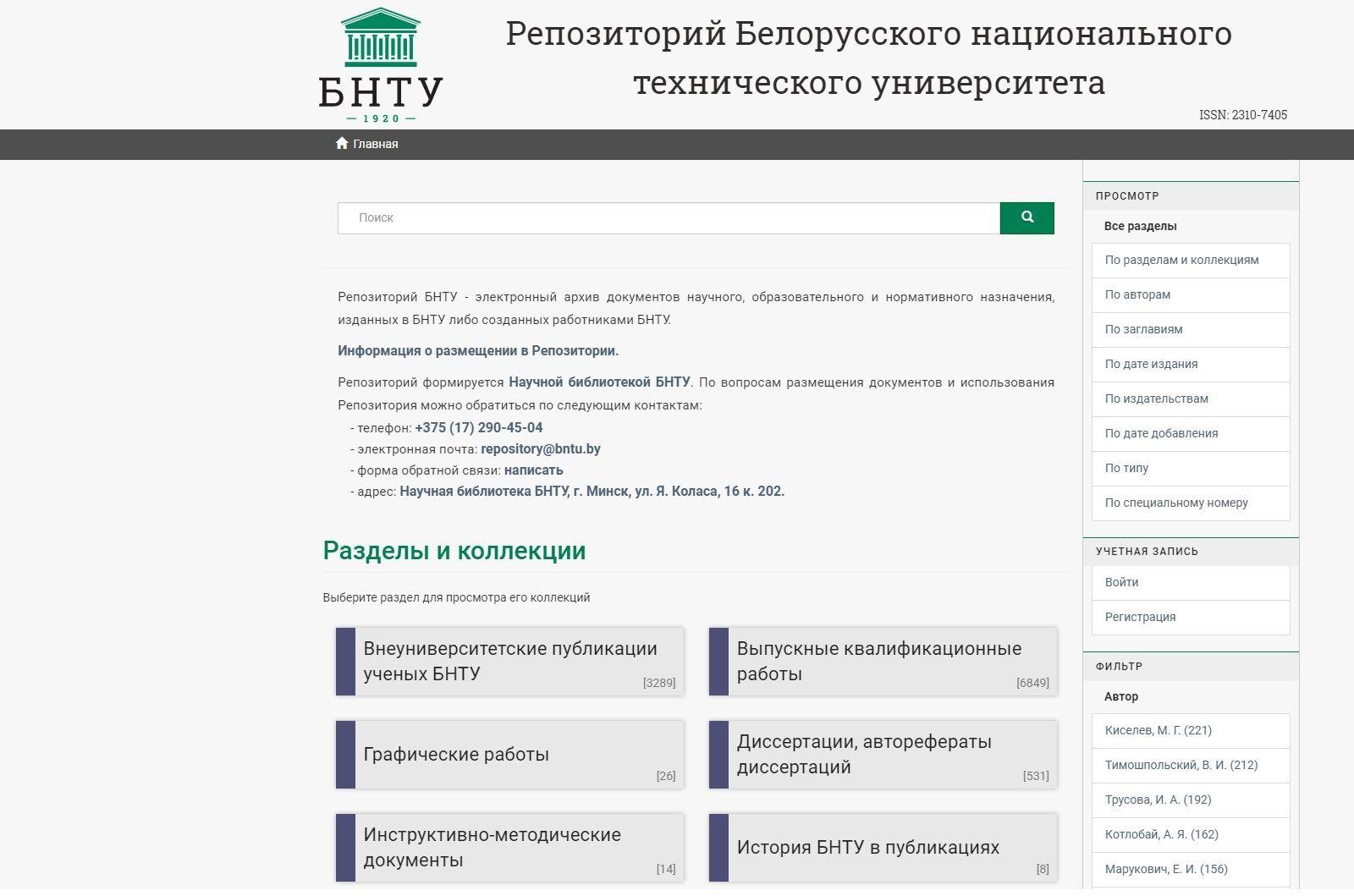
Task: Click the Разделы и коллекции heading
Action: (454, 551)
